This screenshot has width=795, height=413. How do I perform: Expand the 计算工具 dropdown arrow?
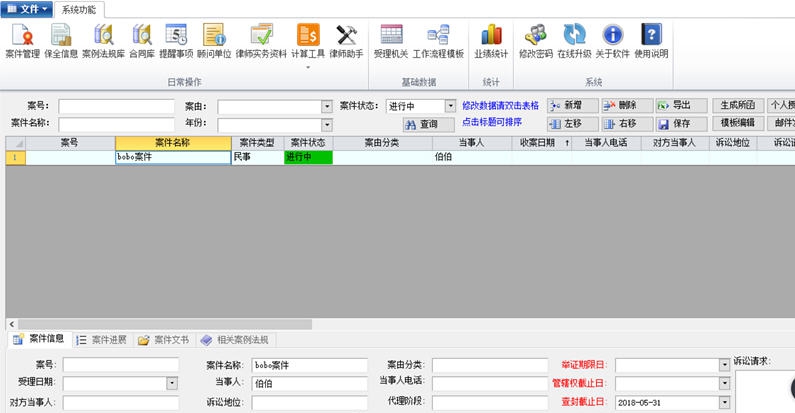click(308, 67)
